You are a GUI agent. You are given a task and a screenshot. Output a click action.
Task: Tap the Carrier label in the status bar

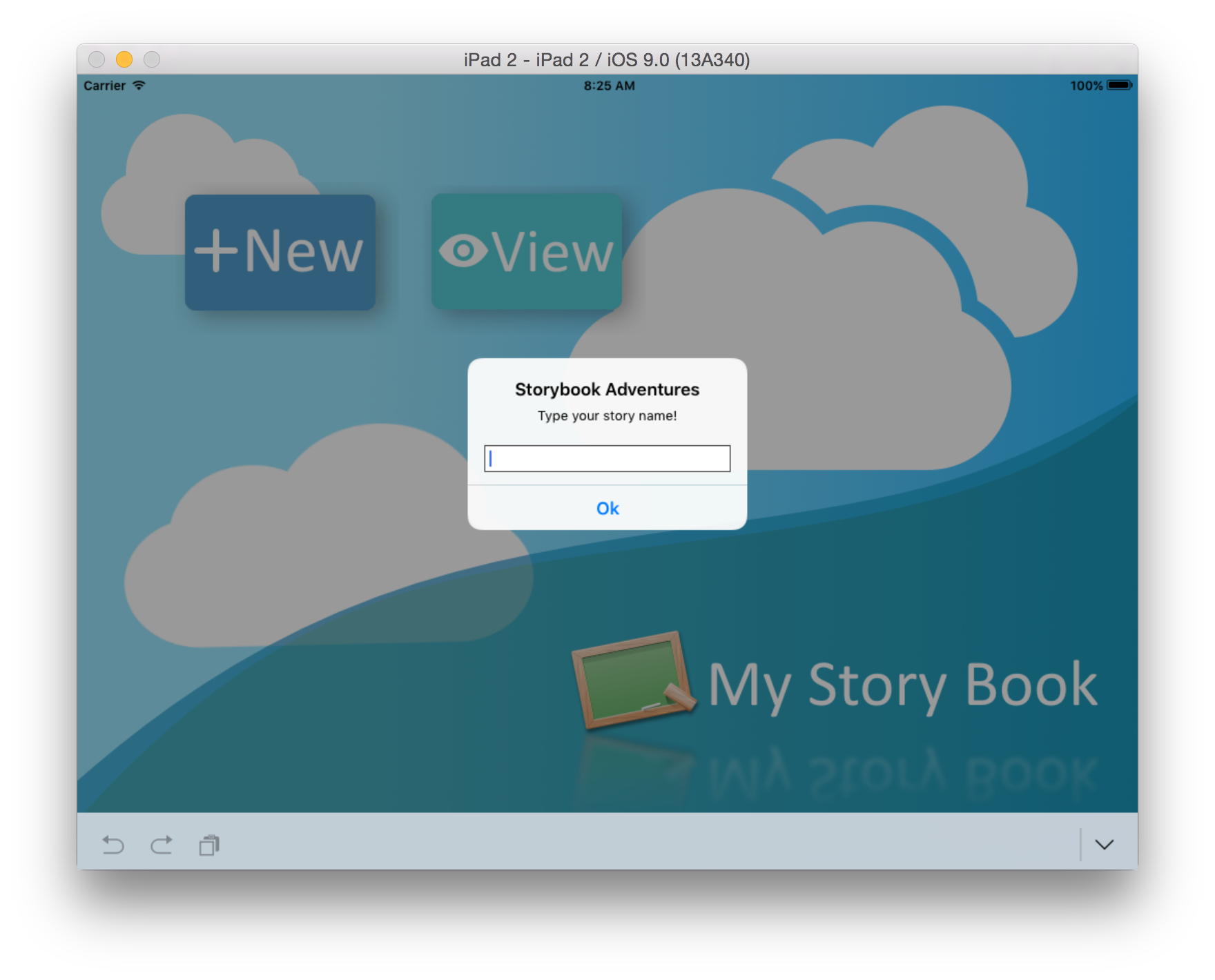102,85
